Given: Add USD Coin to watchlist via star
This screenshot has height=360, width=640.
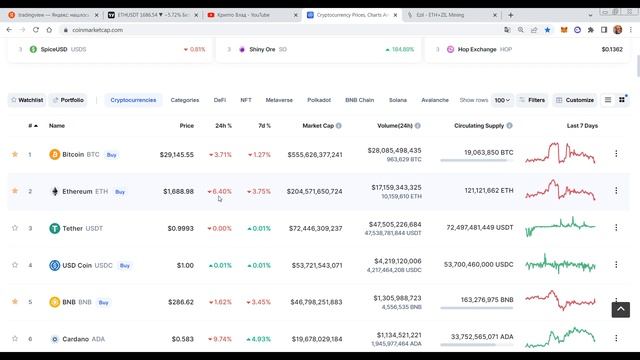Looking at the screenshot, I should pos(15,265).
